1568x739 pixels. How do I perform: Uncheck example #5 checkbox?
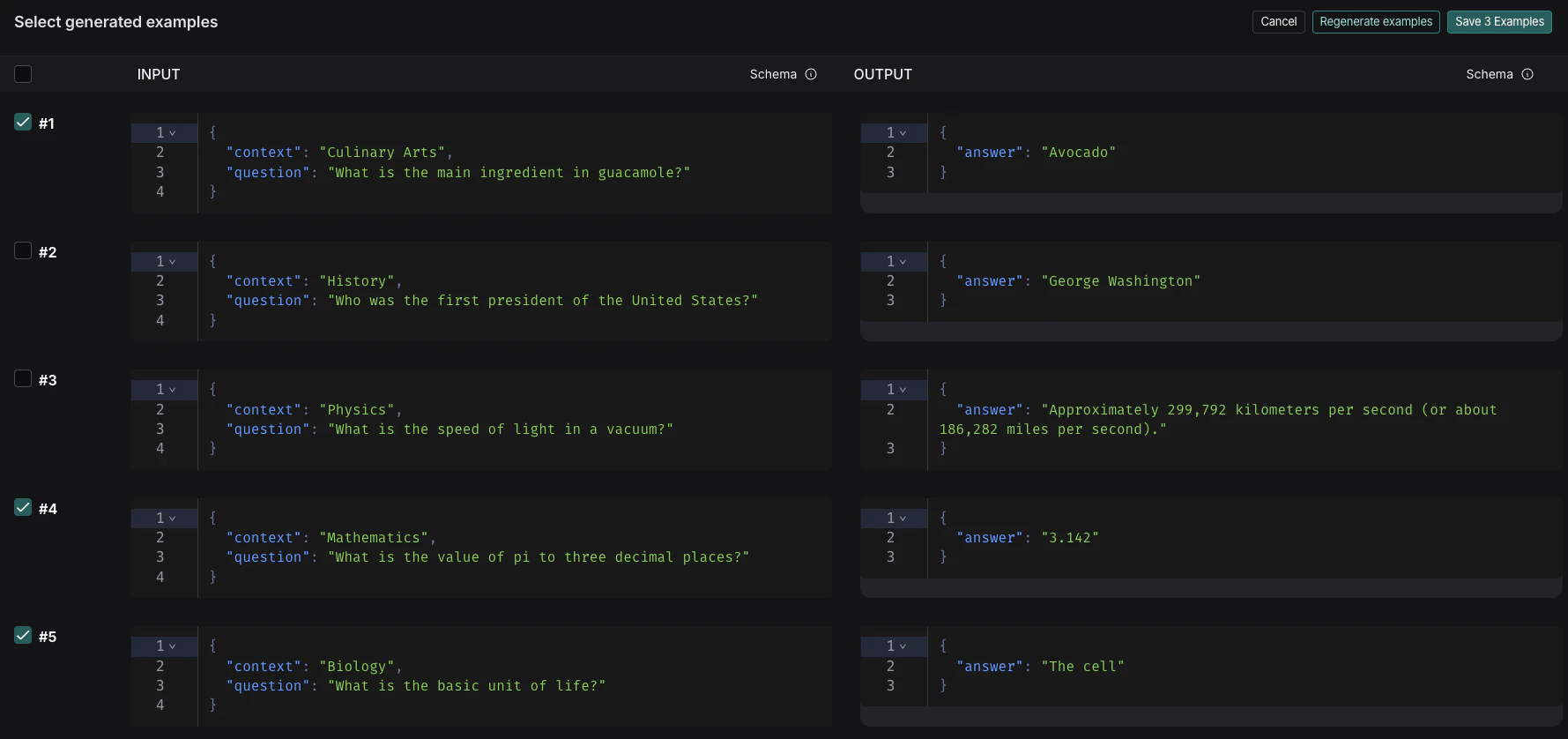(23, 635)
